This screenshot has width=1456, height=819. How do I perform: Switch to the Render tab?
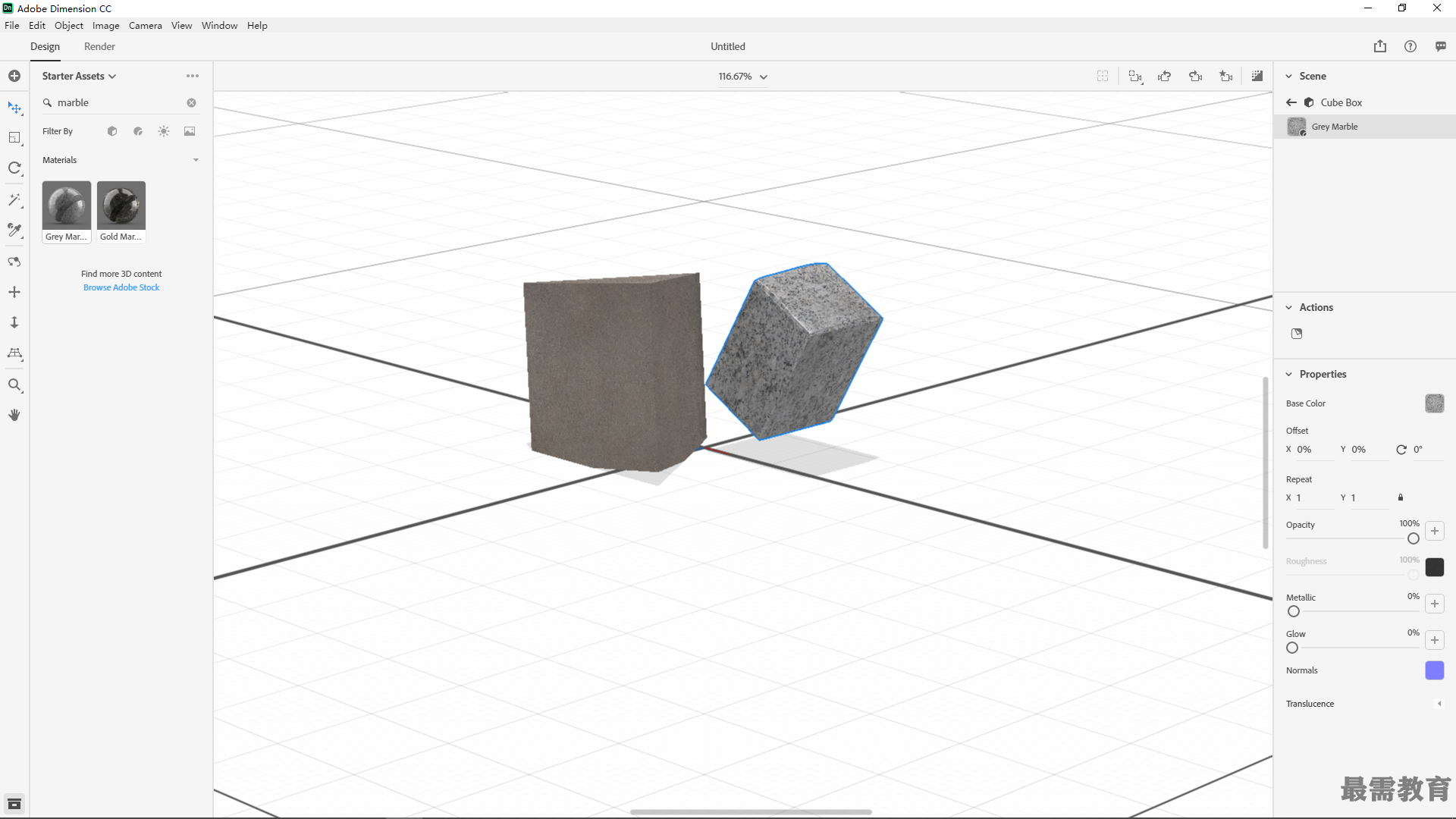99,46
